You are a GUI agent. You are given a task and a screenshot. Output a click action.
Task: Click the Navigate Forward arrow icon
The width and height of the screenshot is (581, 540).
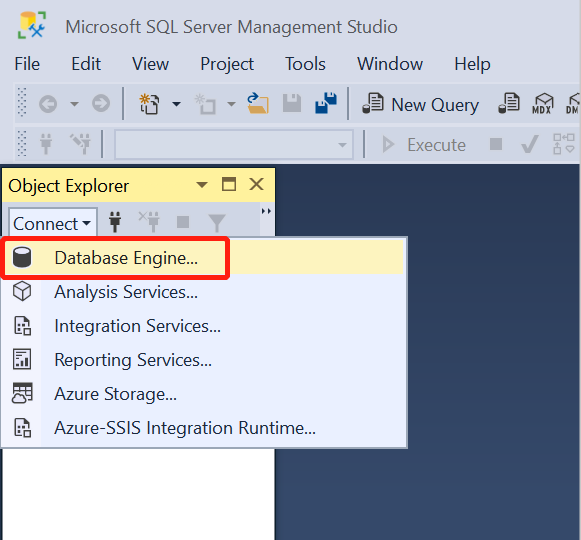point(101,104)
